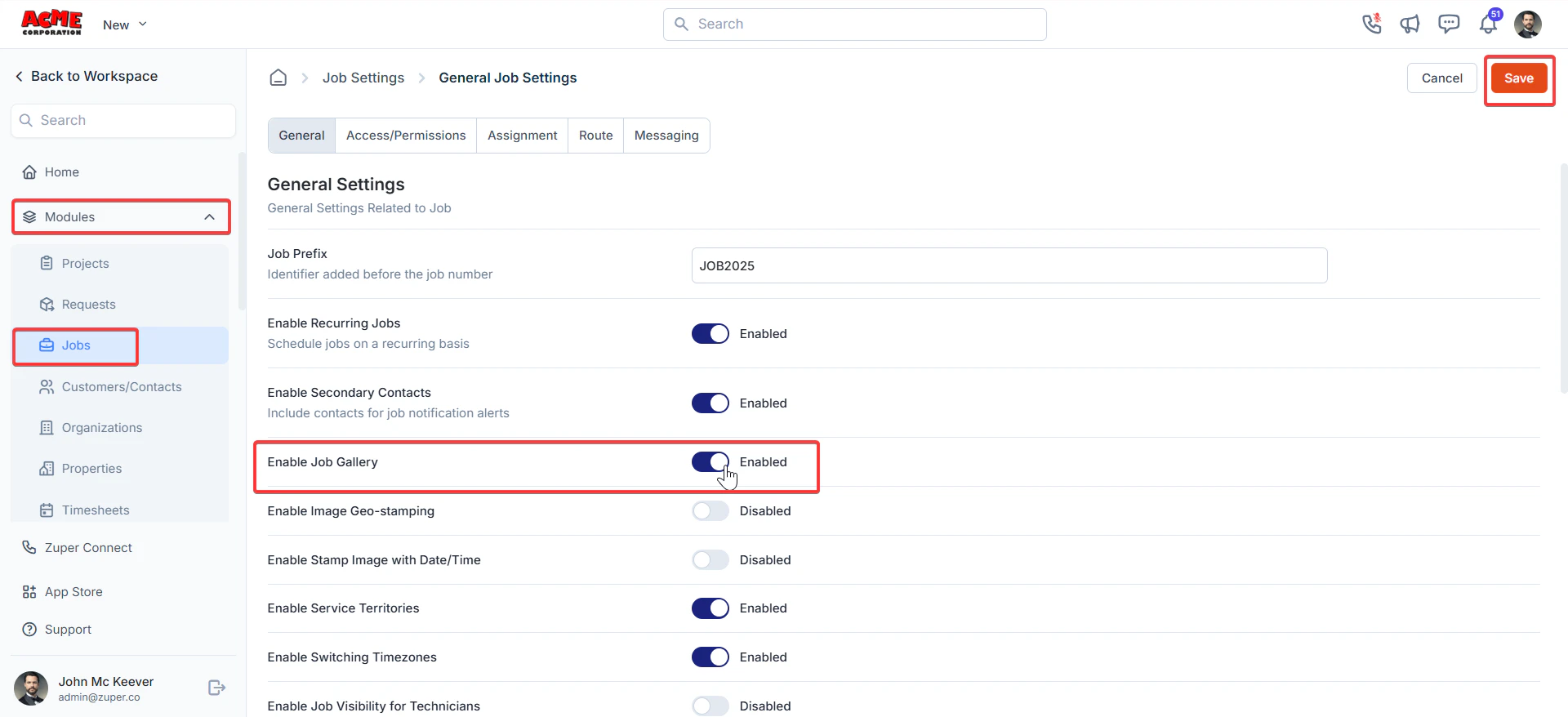
Task: Open user profile avatar in top bar
Action: click(1527, 24)
